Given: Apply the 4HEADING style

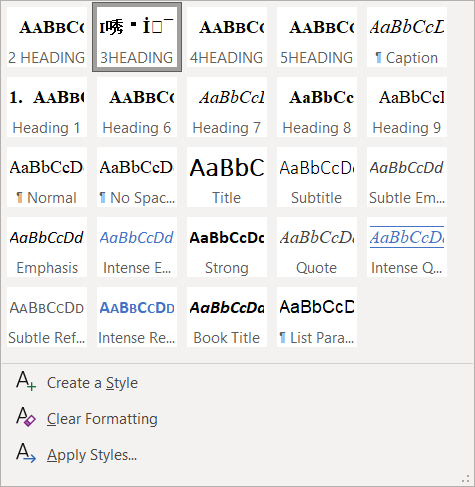Looking at the screenshot, I should click(227, 37).
